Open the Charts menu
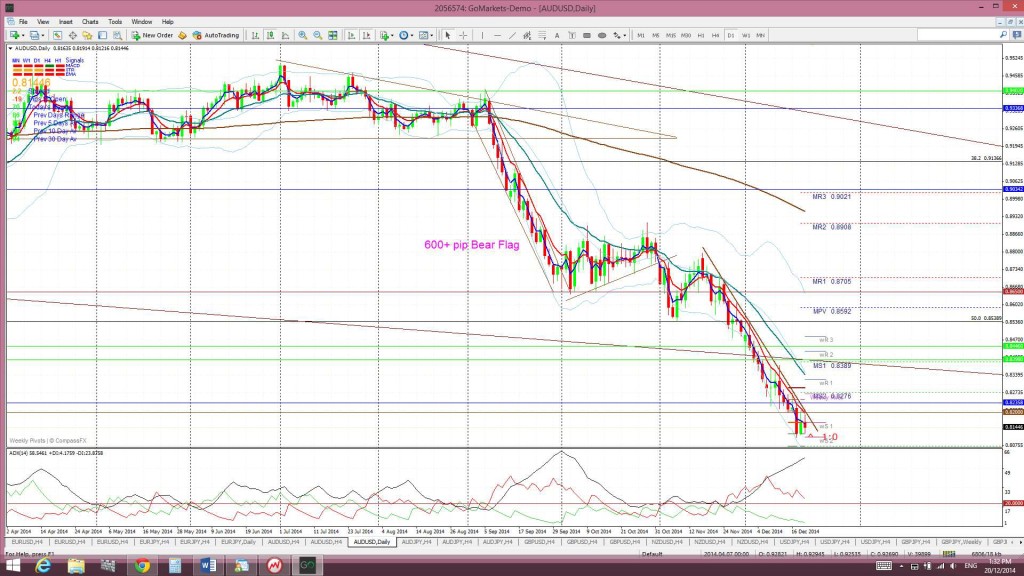This screenshot has width=1024, height=576. (90, 22)
